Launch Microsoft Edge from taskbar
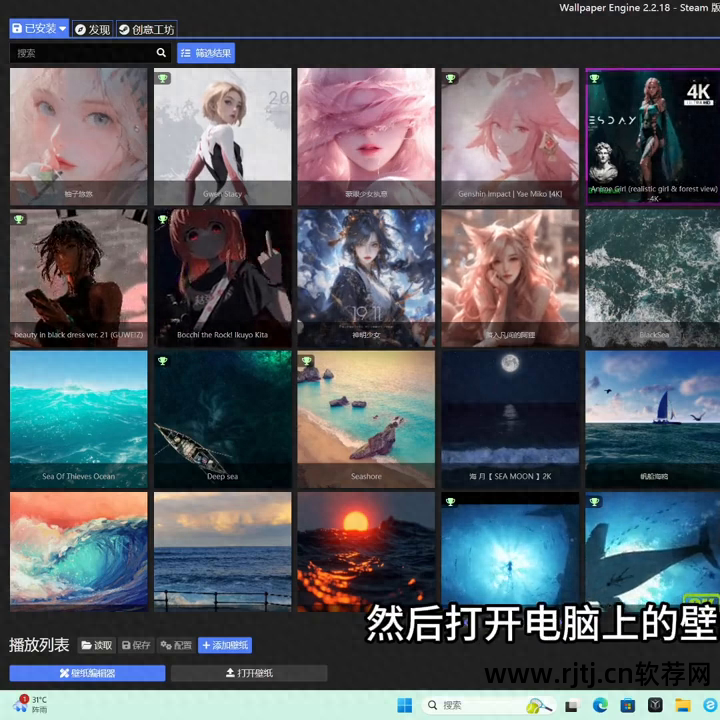The image size is (720, 720). tap(600, 705)
